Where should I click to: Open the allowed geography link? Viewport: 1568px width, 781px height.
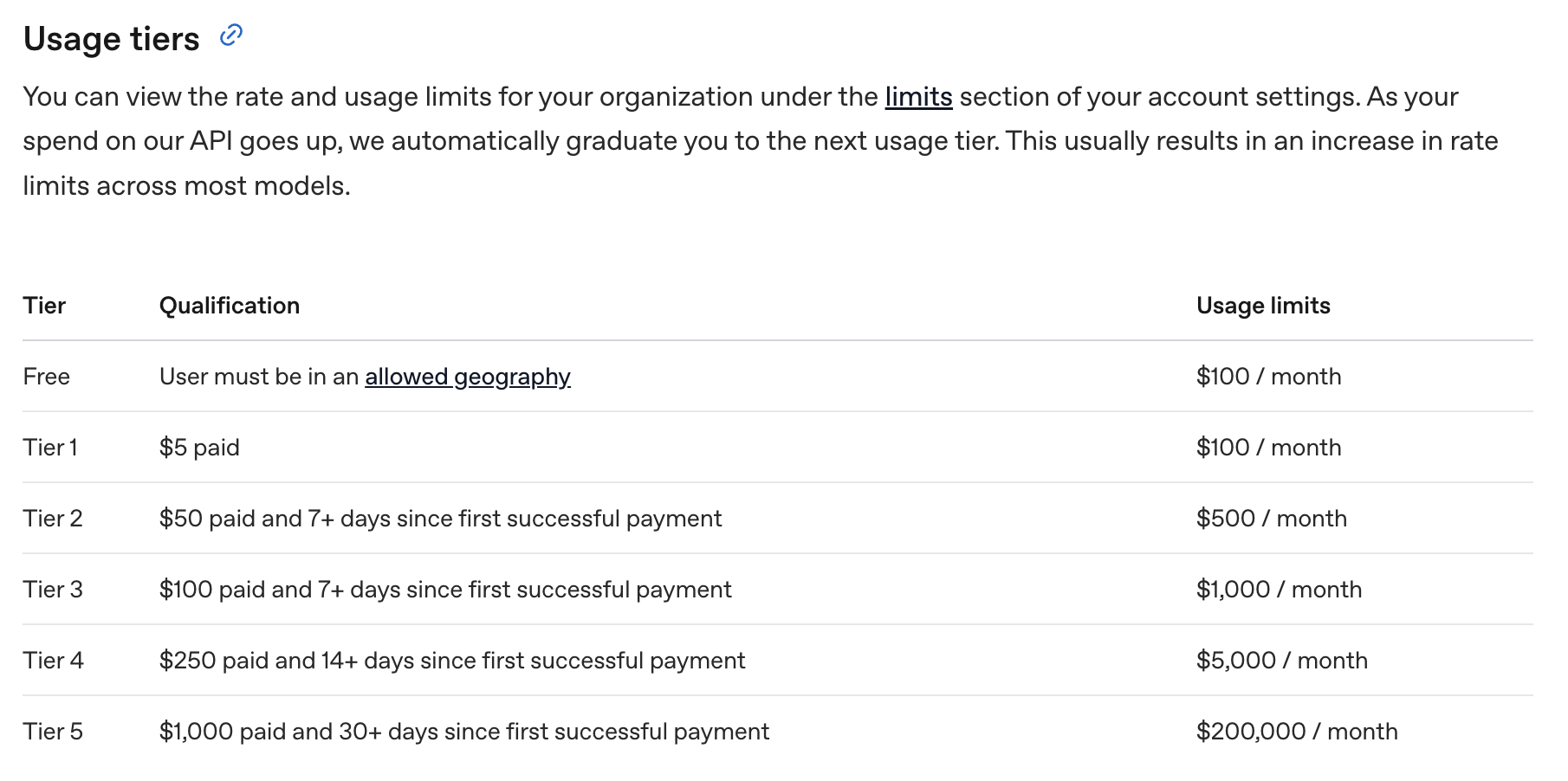click(x=468, y=377)
